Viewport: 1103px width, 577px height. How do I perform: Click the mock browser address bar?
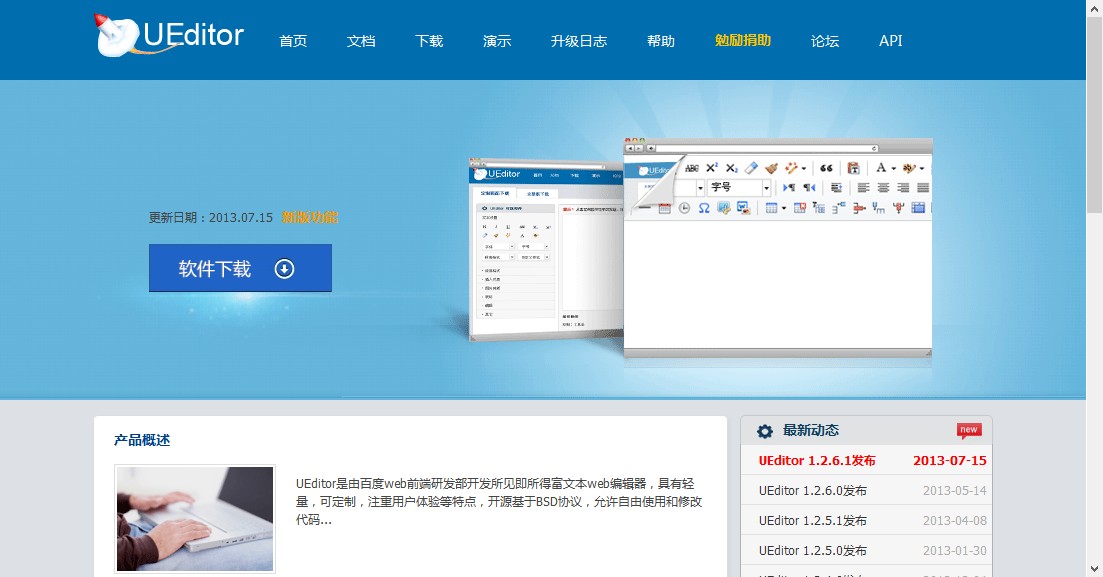(x=767, y=148)
